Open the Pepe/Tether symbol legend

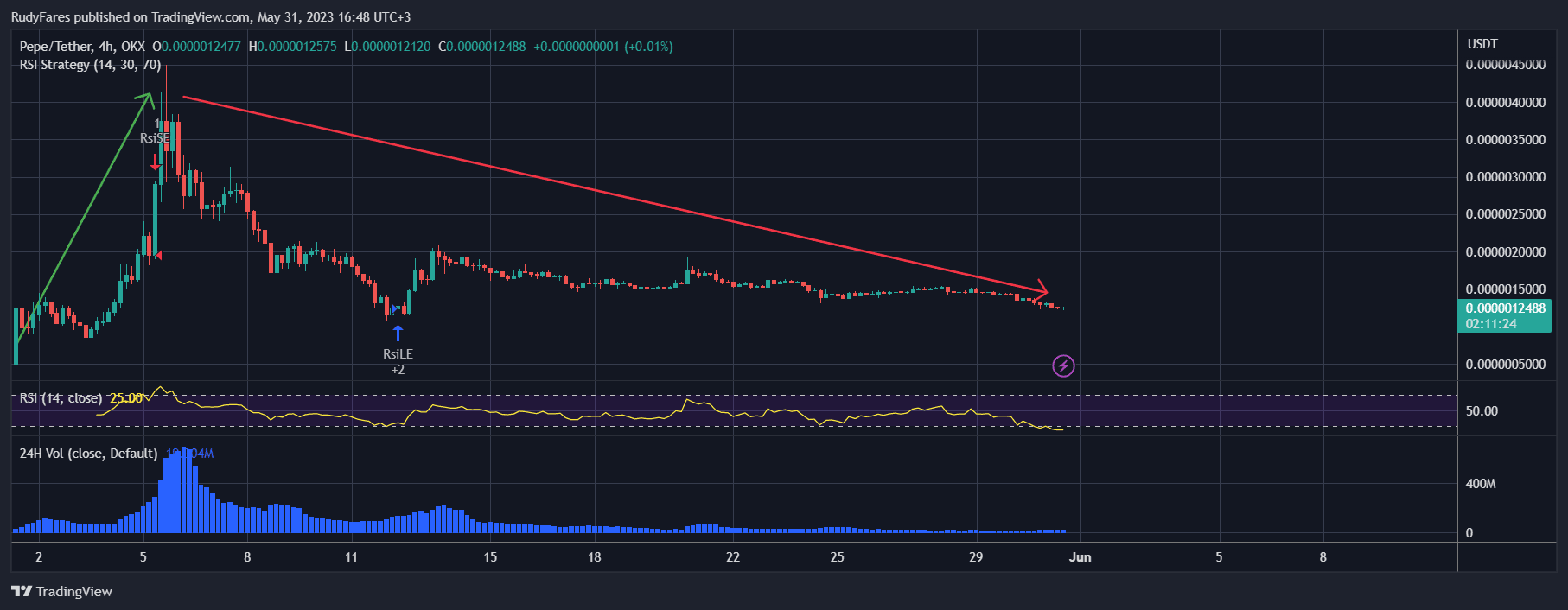tap(82, 47)
